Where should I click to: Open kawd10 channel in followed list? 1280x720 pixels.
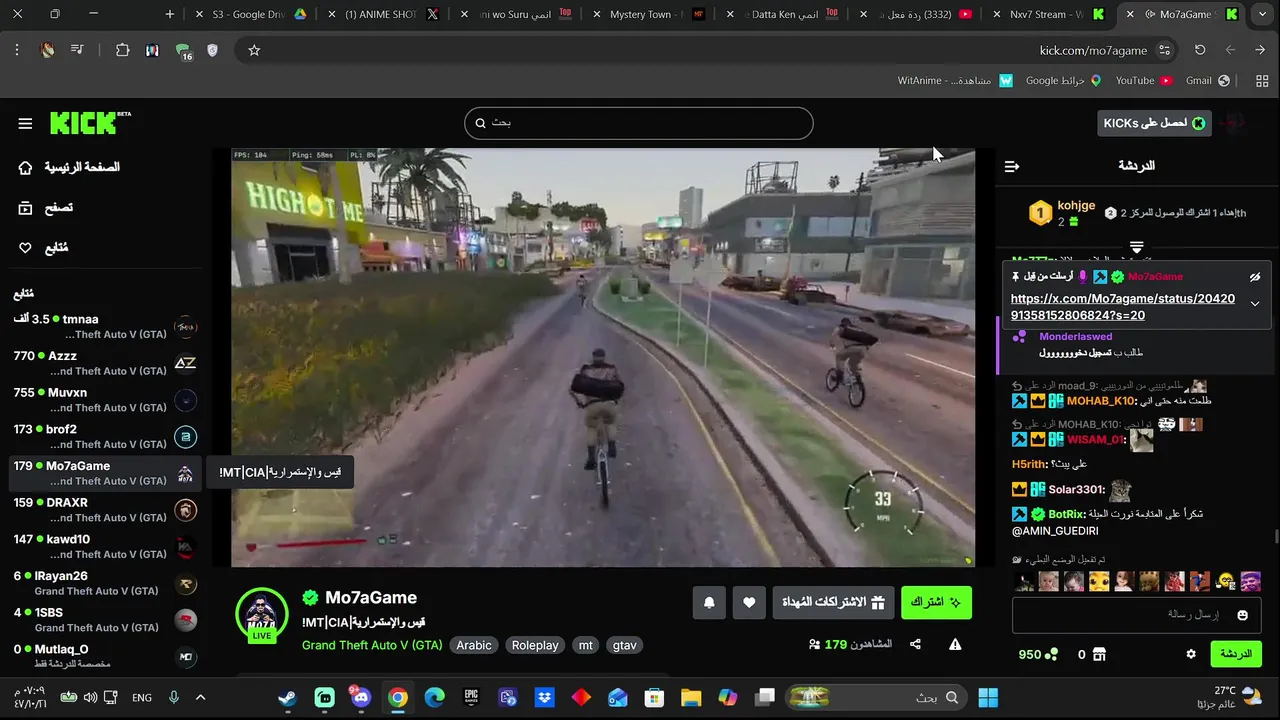pyautogui.click(x=105, y=546)
